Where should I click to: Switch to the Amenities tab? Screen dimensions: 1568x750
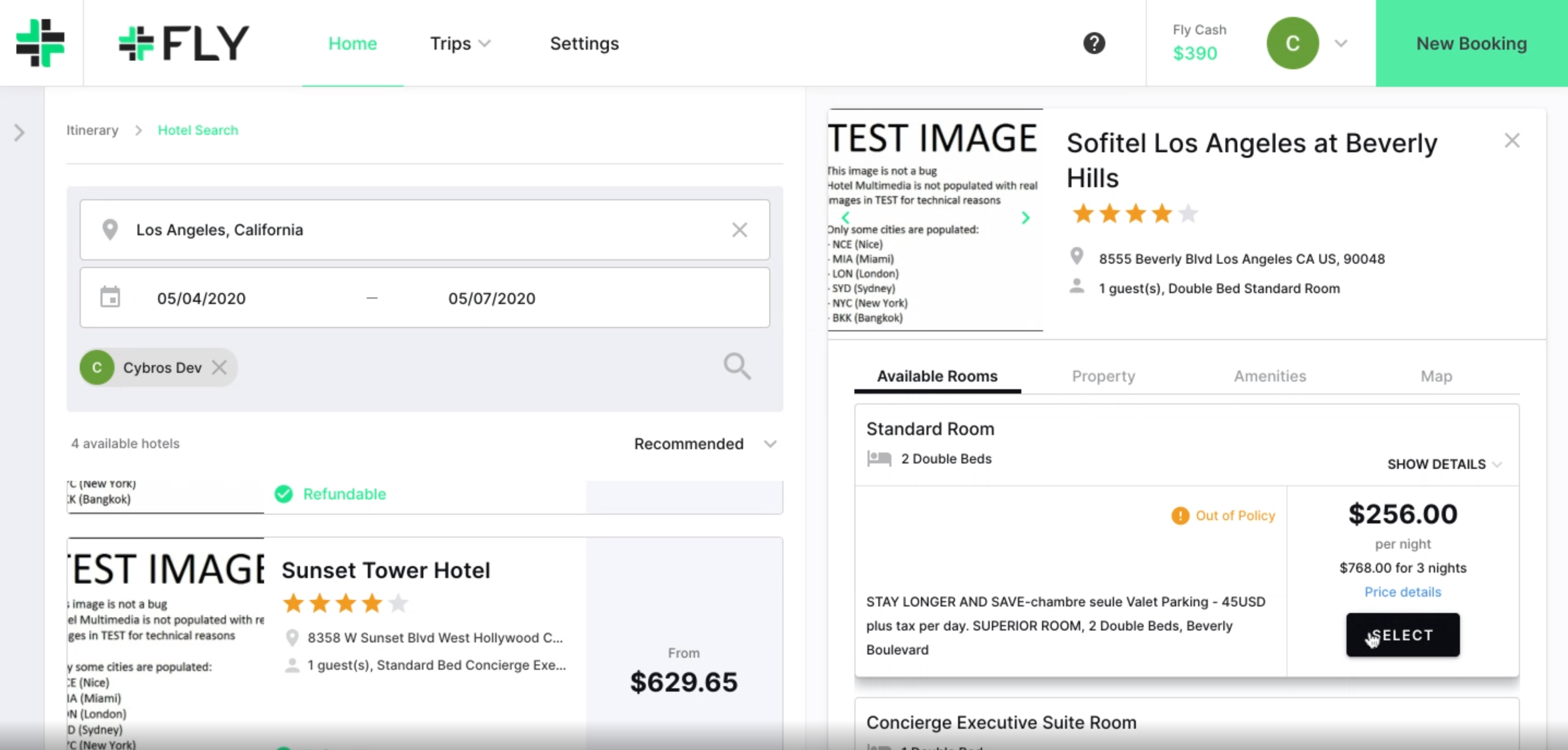[x=1270, y=376]
